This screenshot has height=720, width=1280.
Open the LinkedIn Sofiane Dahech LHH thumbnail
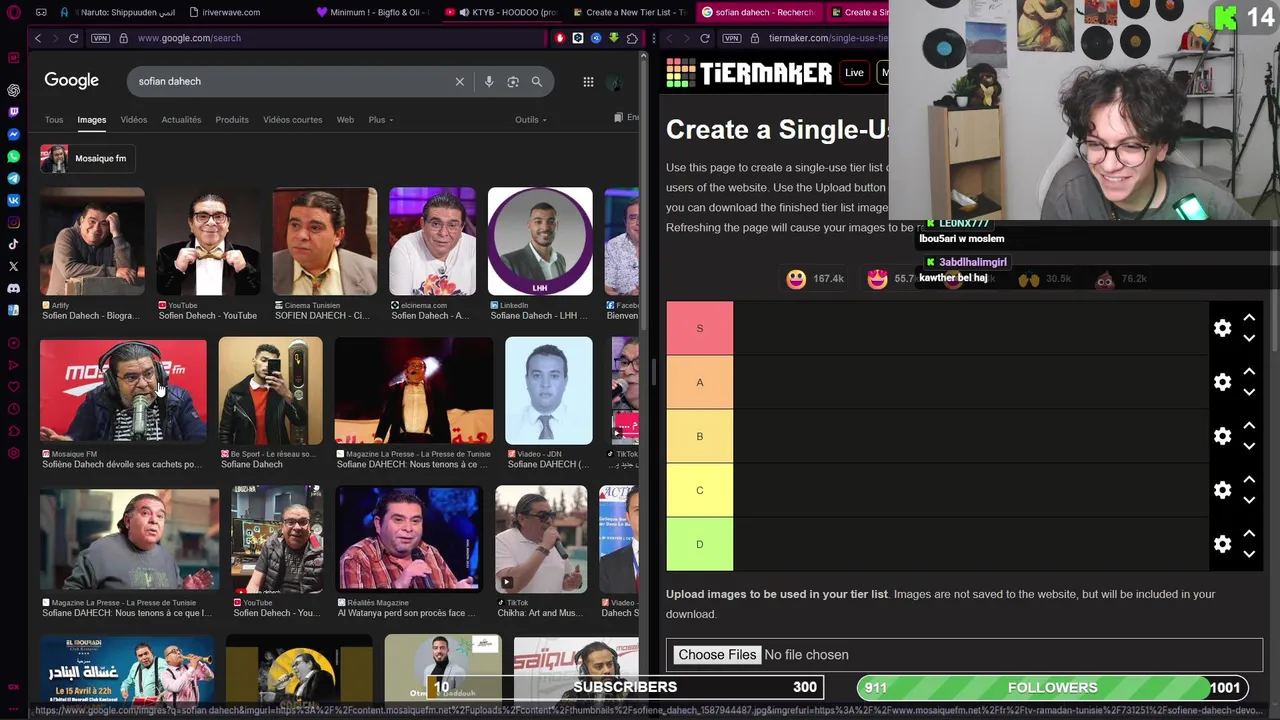(540, 241)
